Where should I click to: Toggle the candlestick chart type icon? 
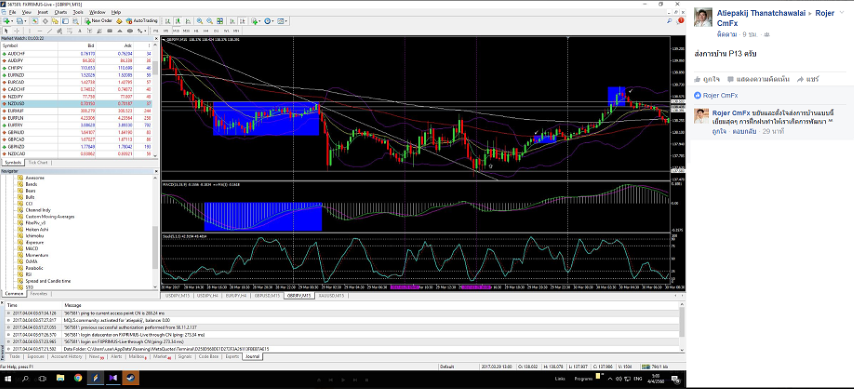pos(177,21)
